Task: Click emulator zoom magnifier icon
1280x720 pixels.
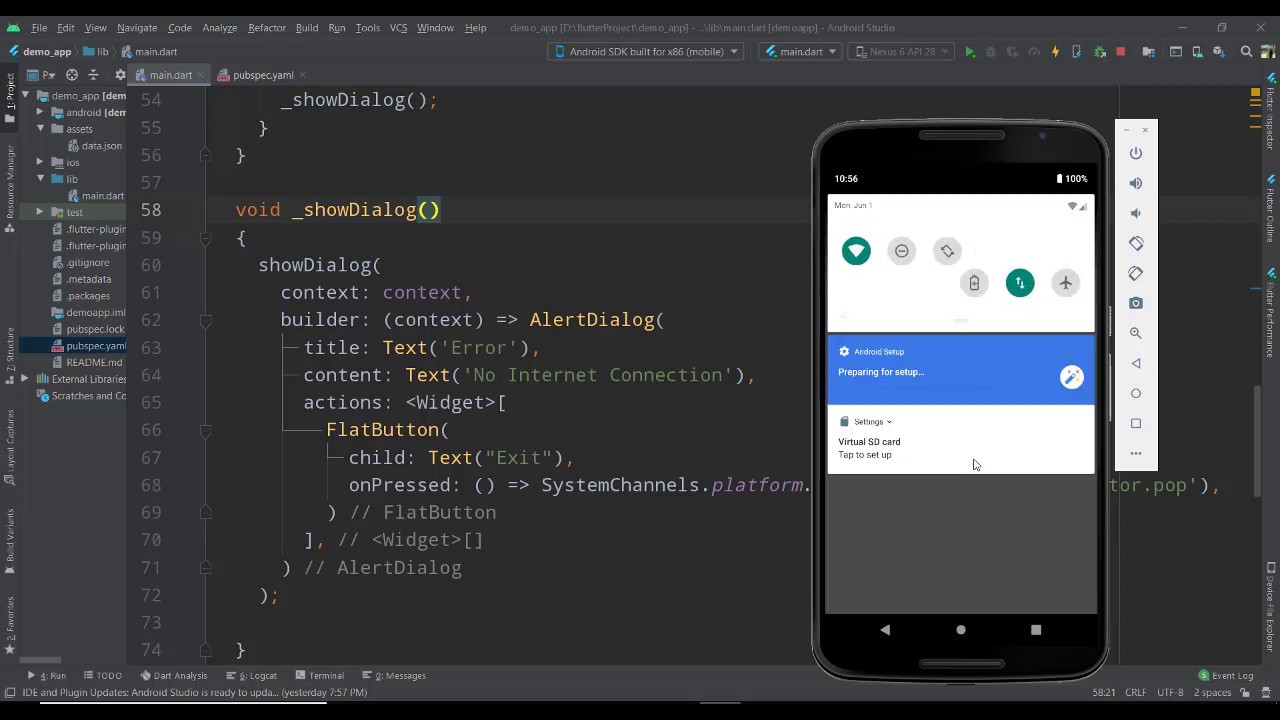Action: [x=1136, y=333]
